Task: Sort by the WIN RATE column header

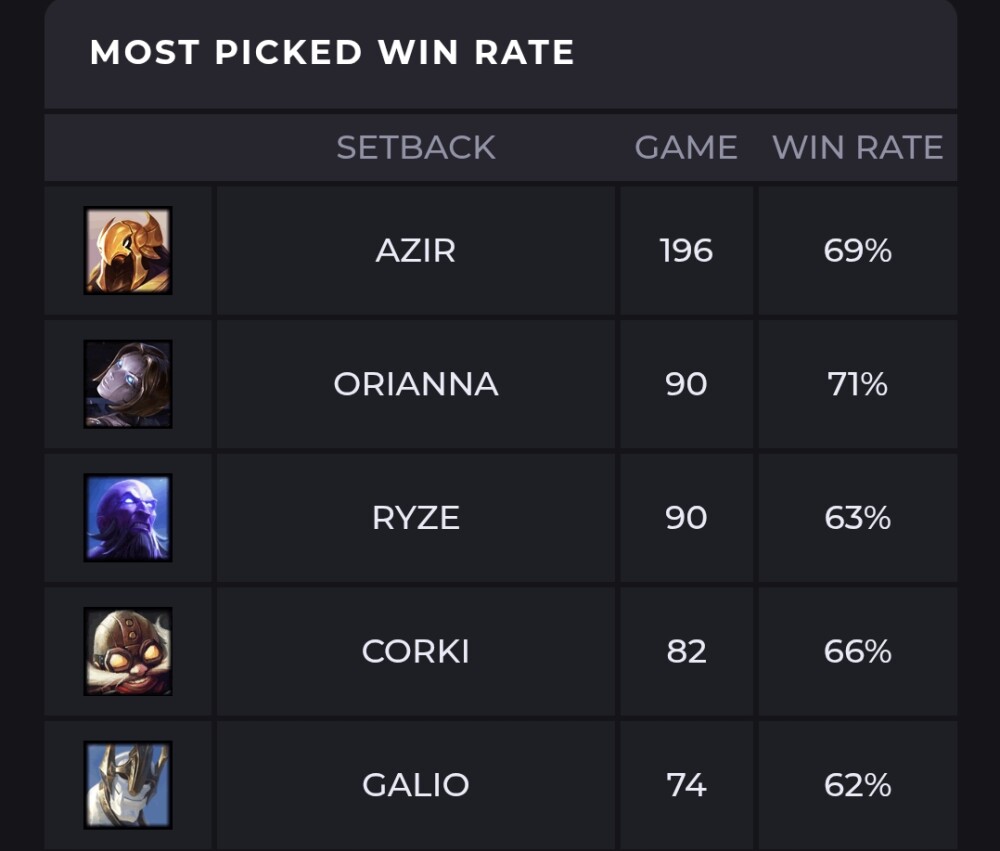Action: 857,148
